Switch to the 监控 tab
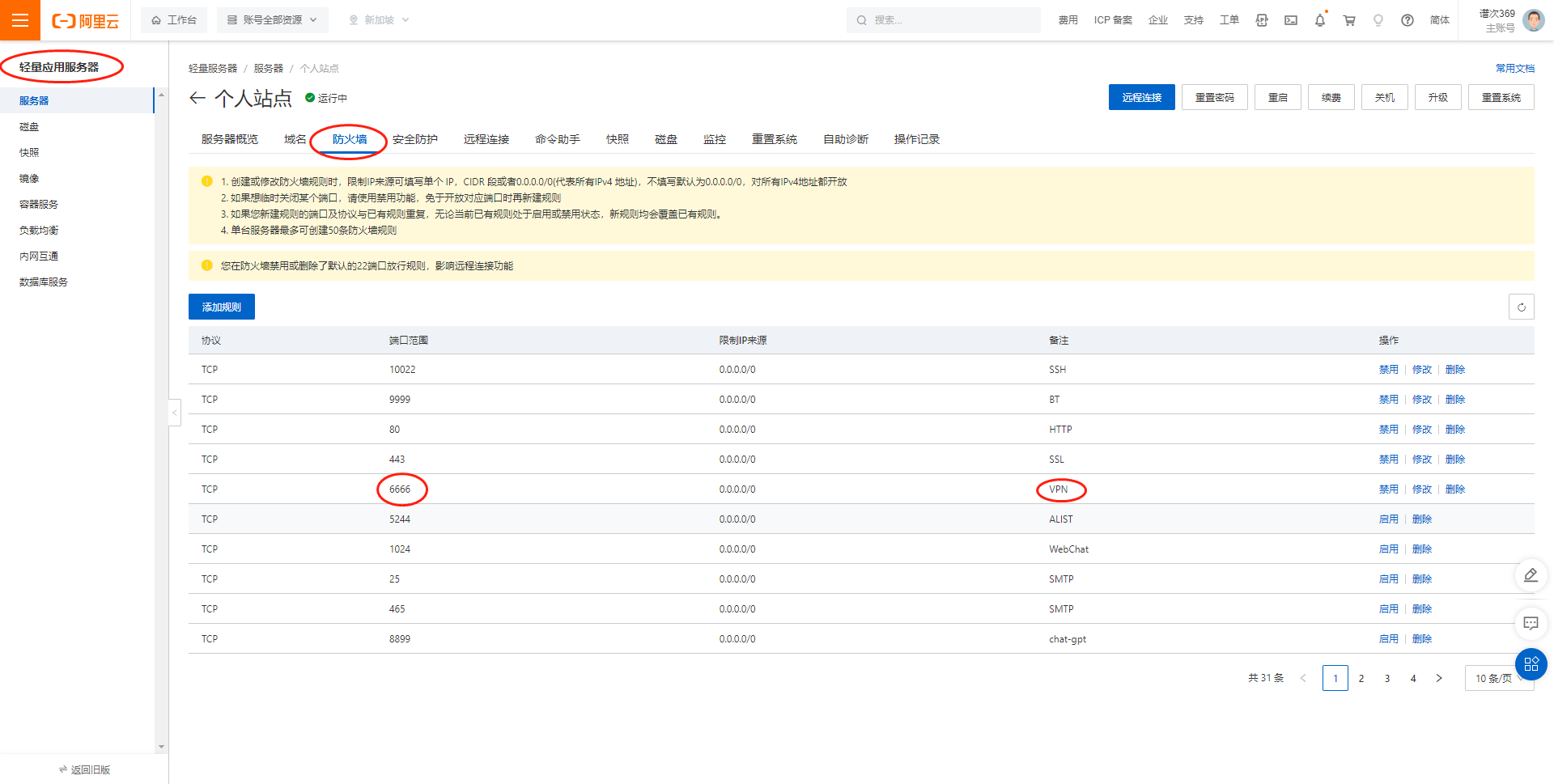 pos(715,139)
